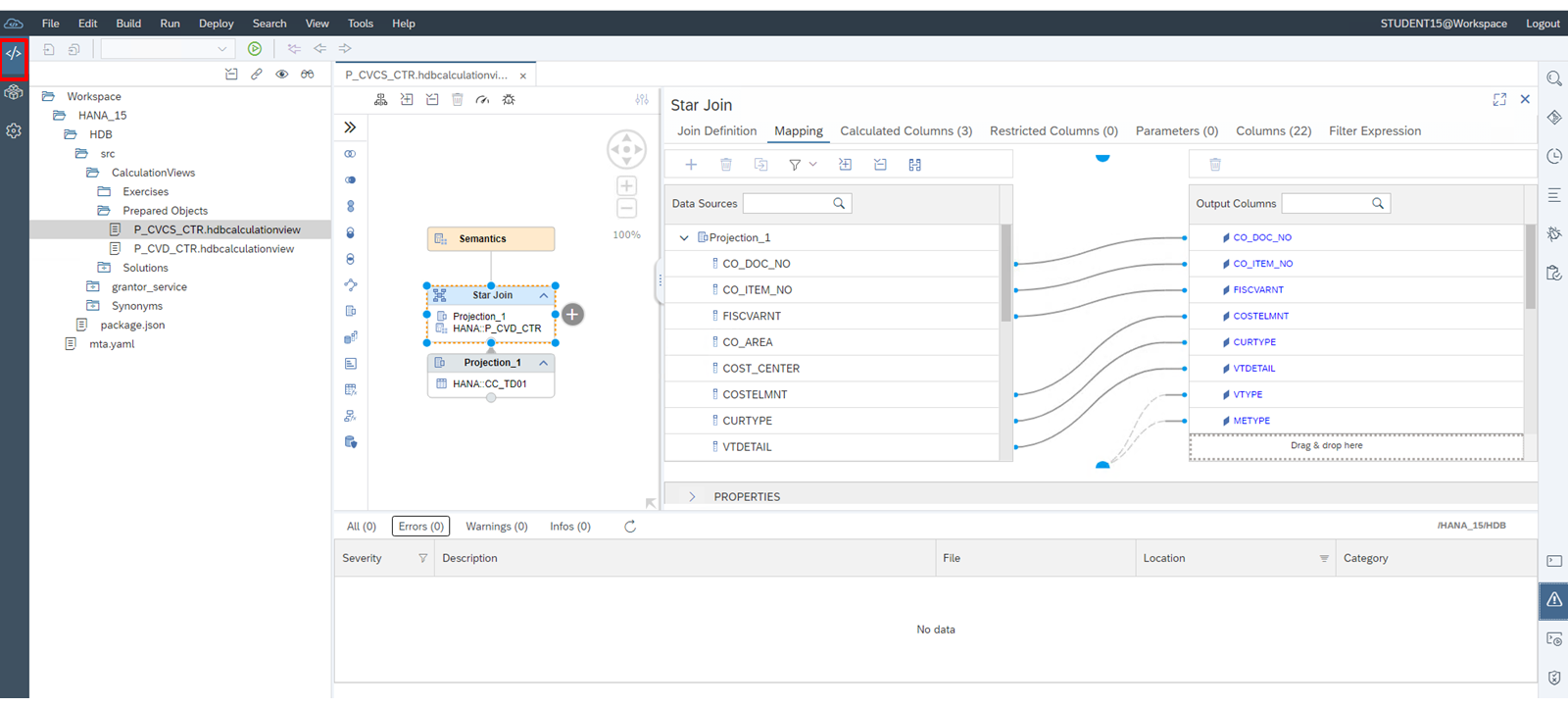Open the canvas settings sliders icon
Screen dimensions: 1568x708
[642, 100]
